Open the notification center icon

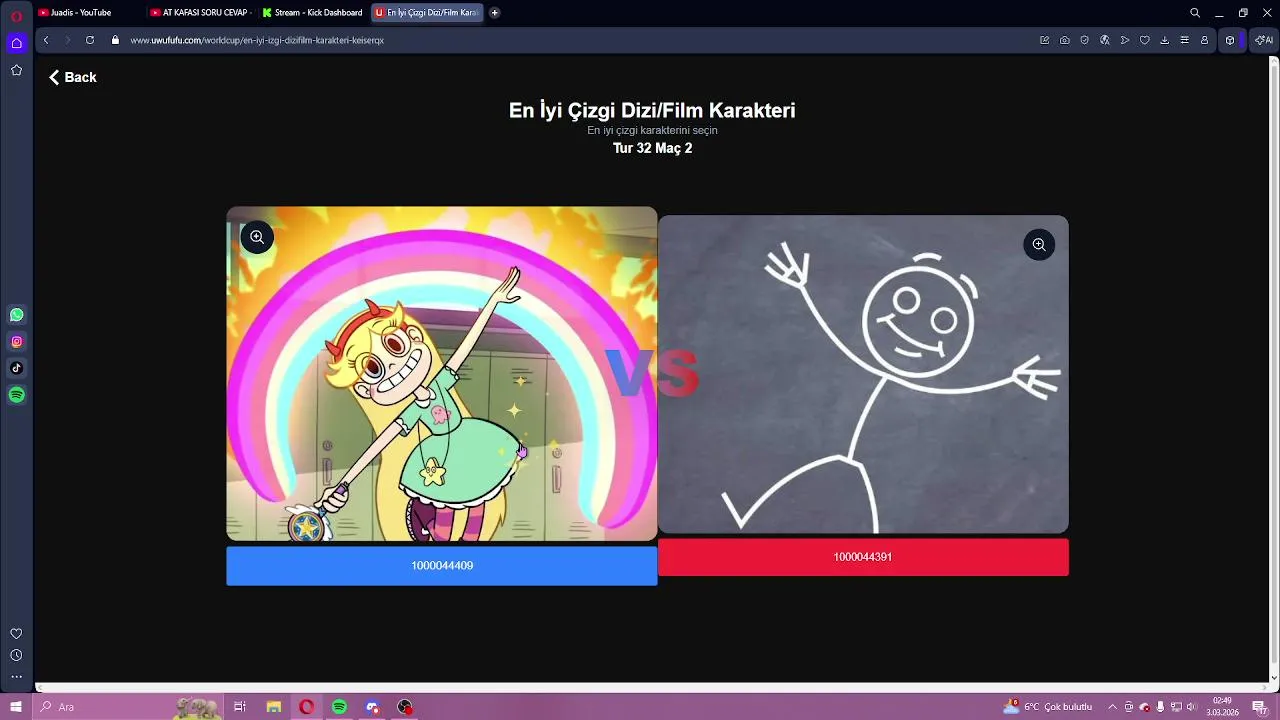click(x=1259, y=707)
